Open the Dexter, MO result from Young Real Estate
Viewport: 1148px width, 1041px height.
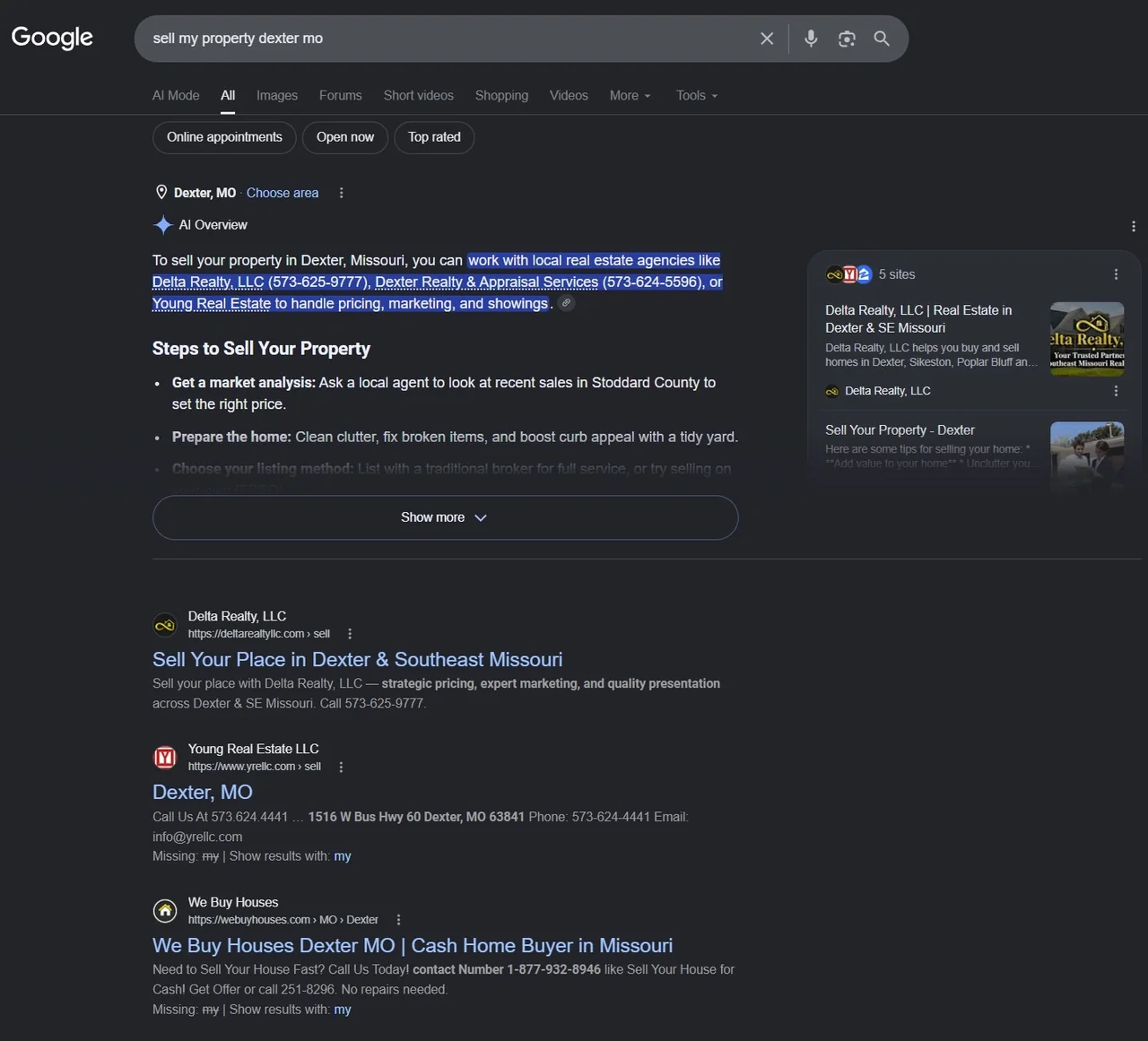click(203, 793)
